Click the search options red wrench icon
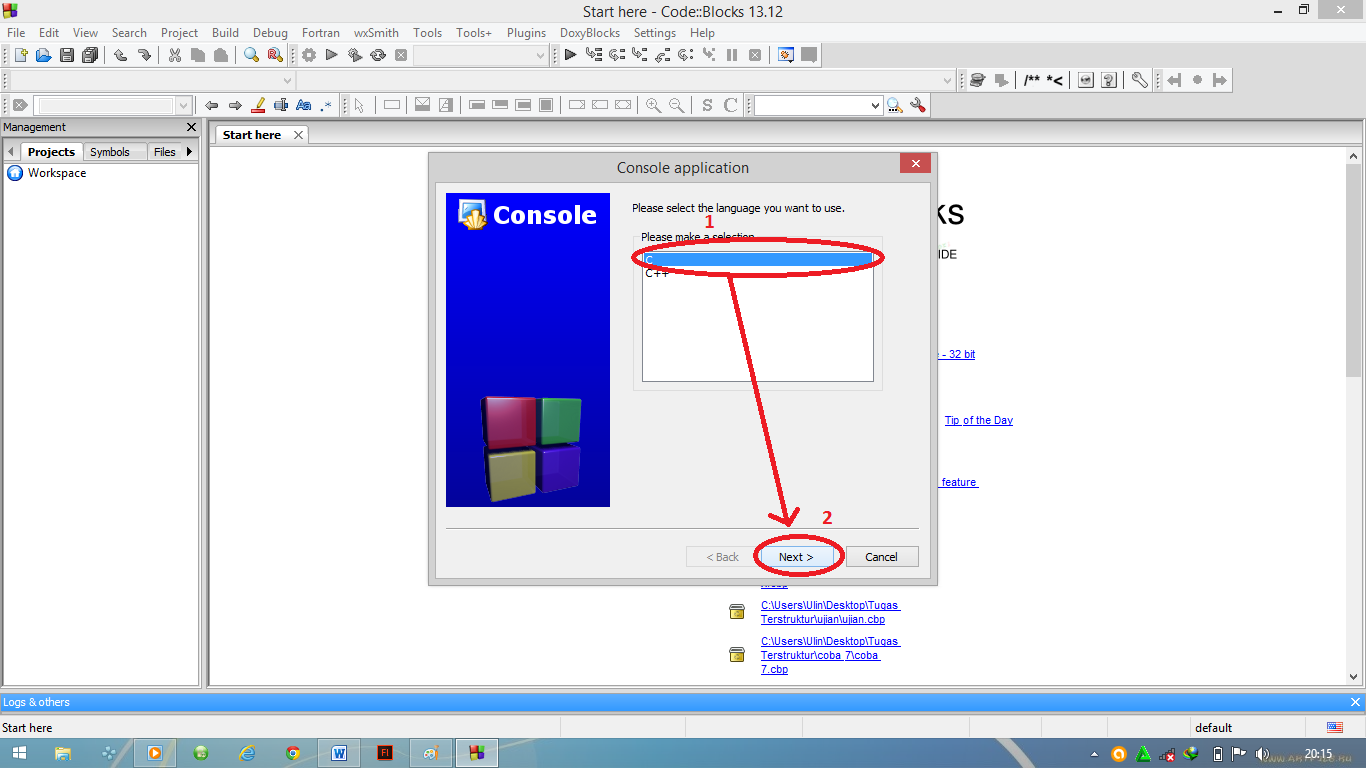This screenshot has width=1366, height=768. [x=918, y=105]
